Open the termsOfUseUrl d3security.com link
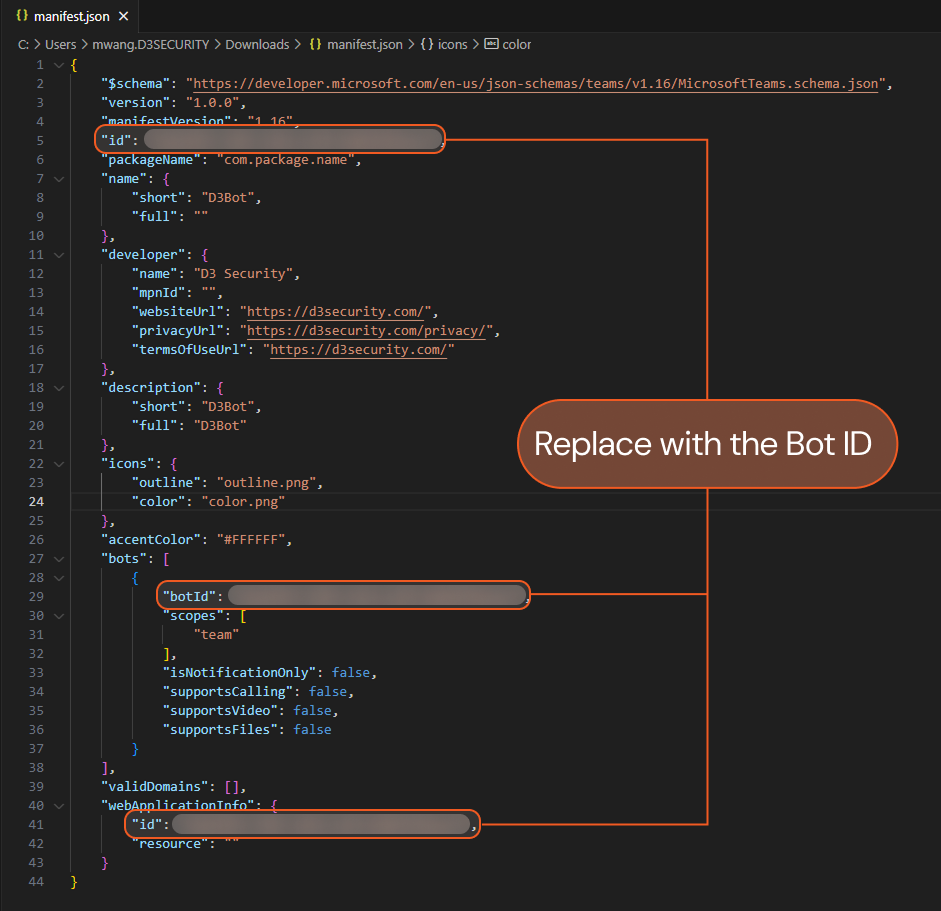 (361, 350)
